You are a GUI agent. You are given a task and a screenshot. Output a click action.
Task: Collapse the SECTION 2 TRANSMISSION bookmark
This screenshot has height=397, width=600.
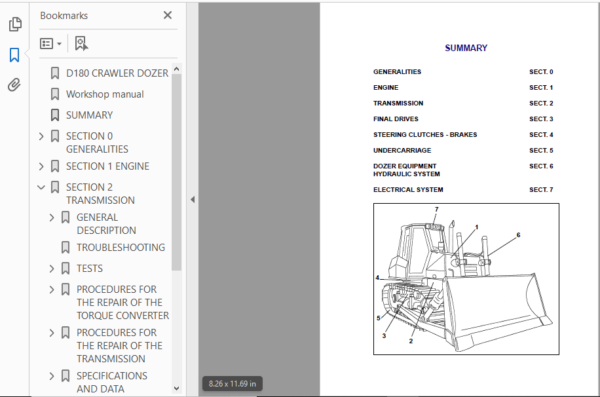[x=41, y=187]
